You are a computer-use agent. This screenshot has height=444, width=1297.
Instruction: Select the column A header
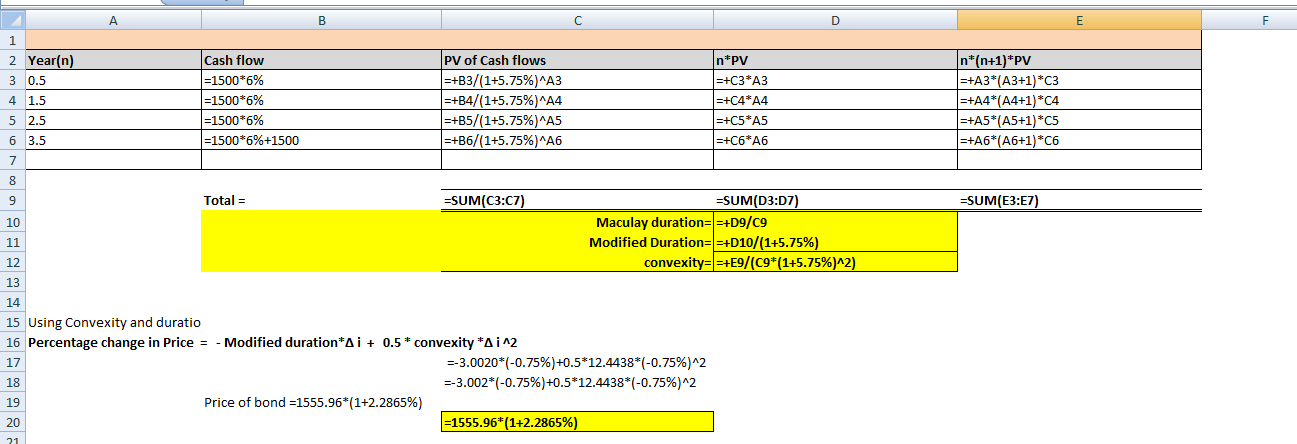[x=113, y=19]
